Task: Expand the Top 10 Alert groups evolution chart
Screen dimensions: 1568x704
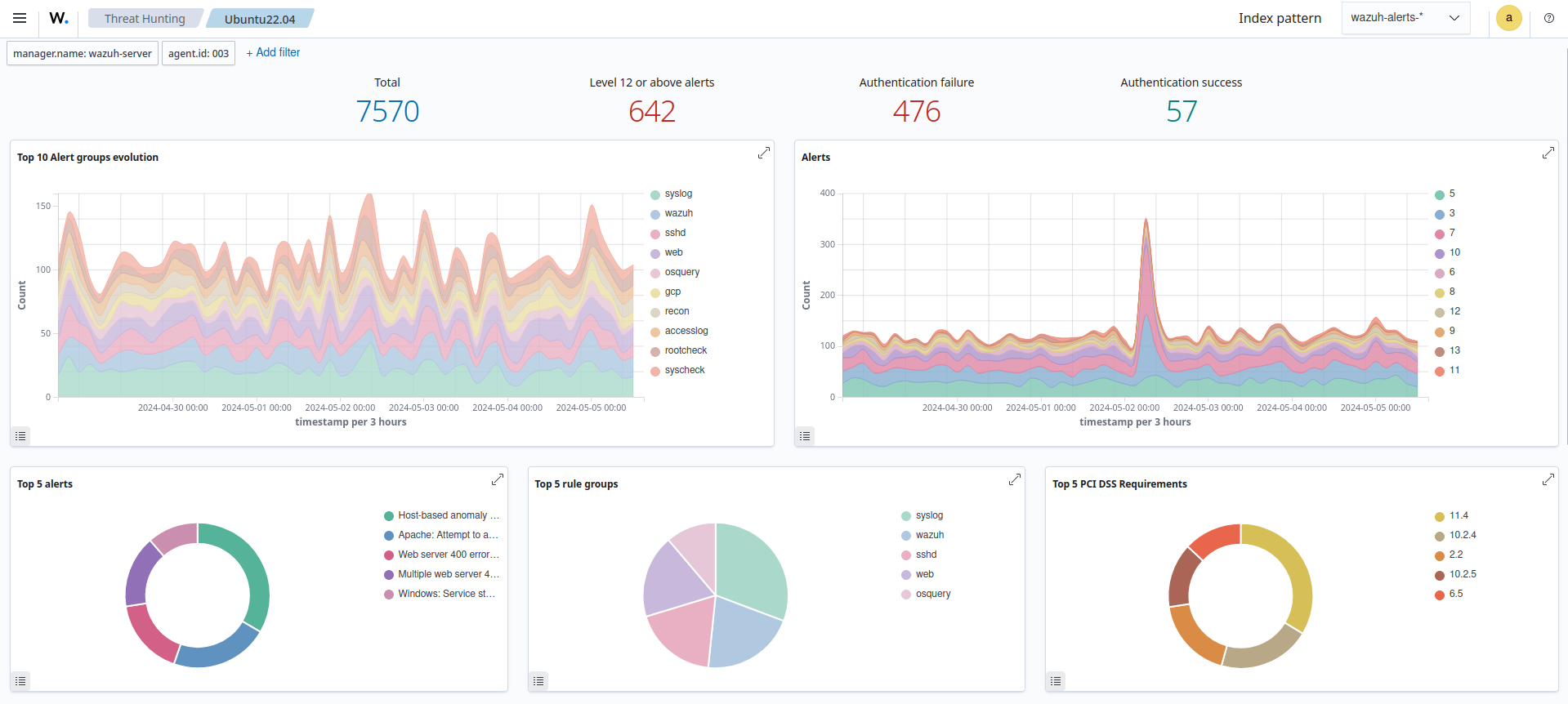Action: [763, 154]
